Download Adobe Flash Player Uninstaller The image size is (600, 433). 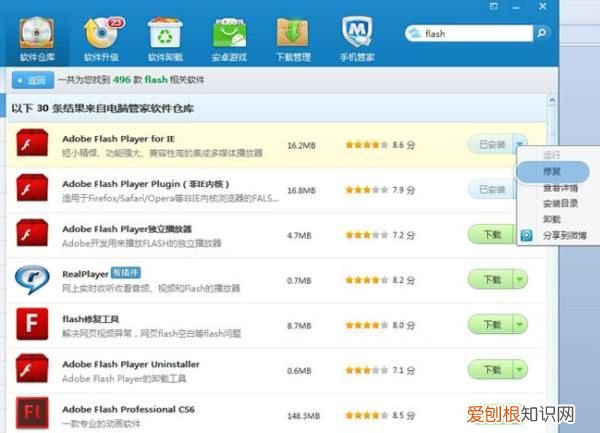(491, 370)
